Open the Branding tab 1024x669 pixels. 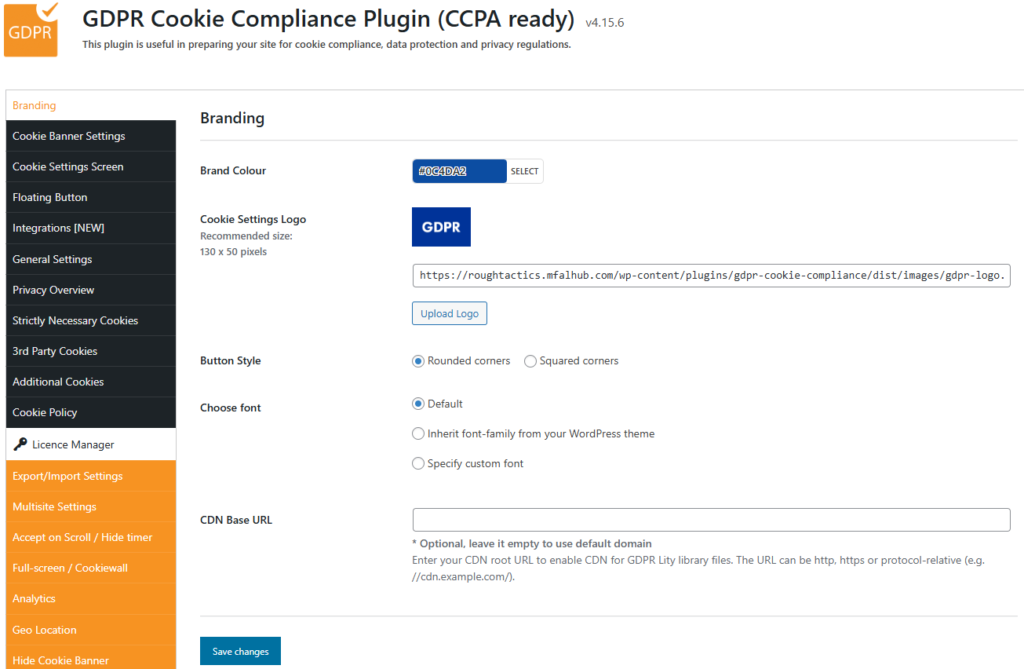(x=91, y=105)
